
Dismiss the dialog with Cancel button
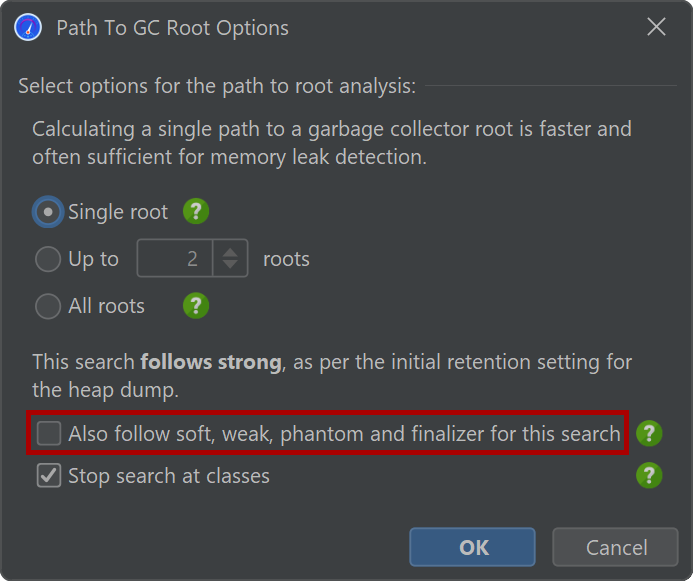tap(615, 547)
